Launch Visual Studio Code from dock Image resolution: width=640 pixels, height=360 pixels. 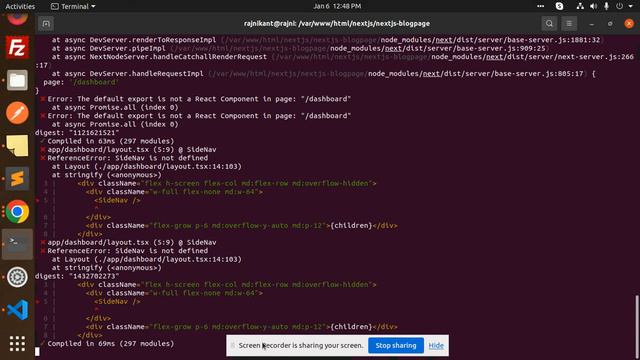pos(17,309)
